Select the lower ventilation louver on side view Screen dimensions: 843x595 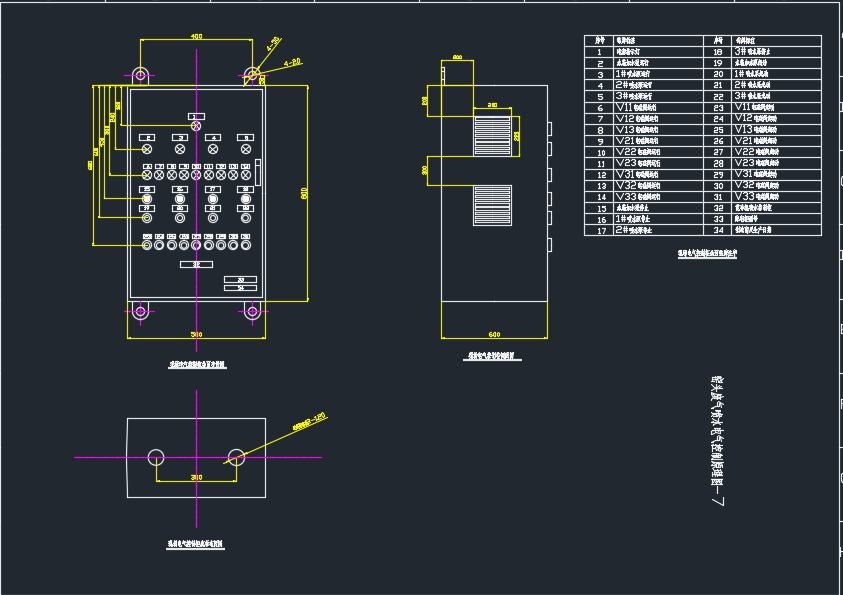492,205
